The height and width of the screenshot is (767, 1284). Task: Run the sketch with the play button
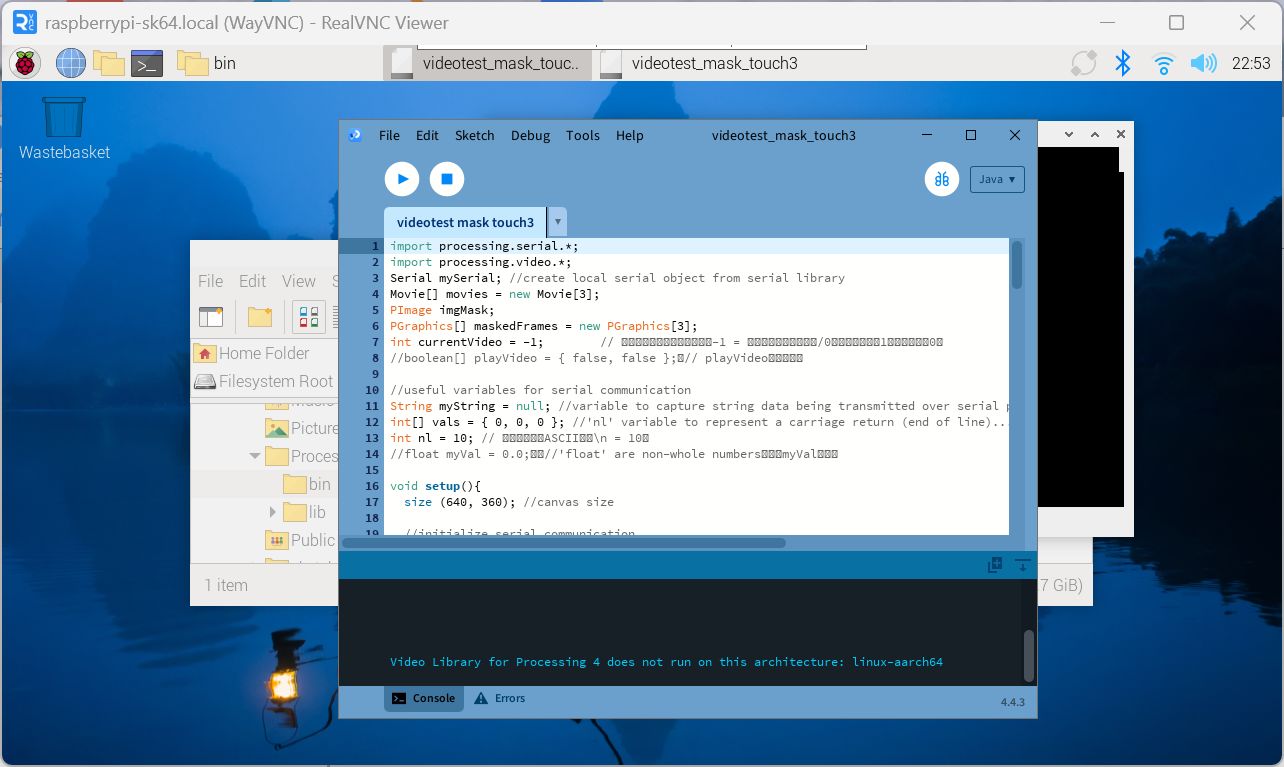402,179
